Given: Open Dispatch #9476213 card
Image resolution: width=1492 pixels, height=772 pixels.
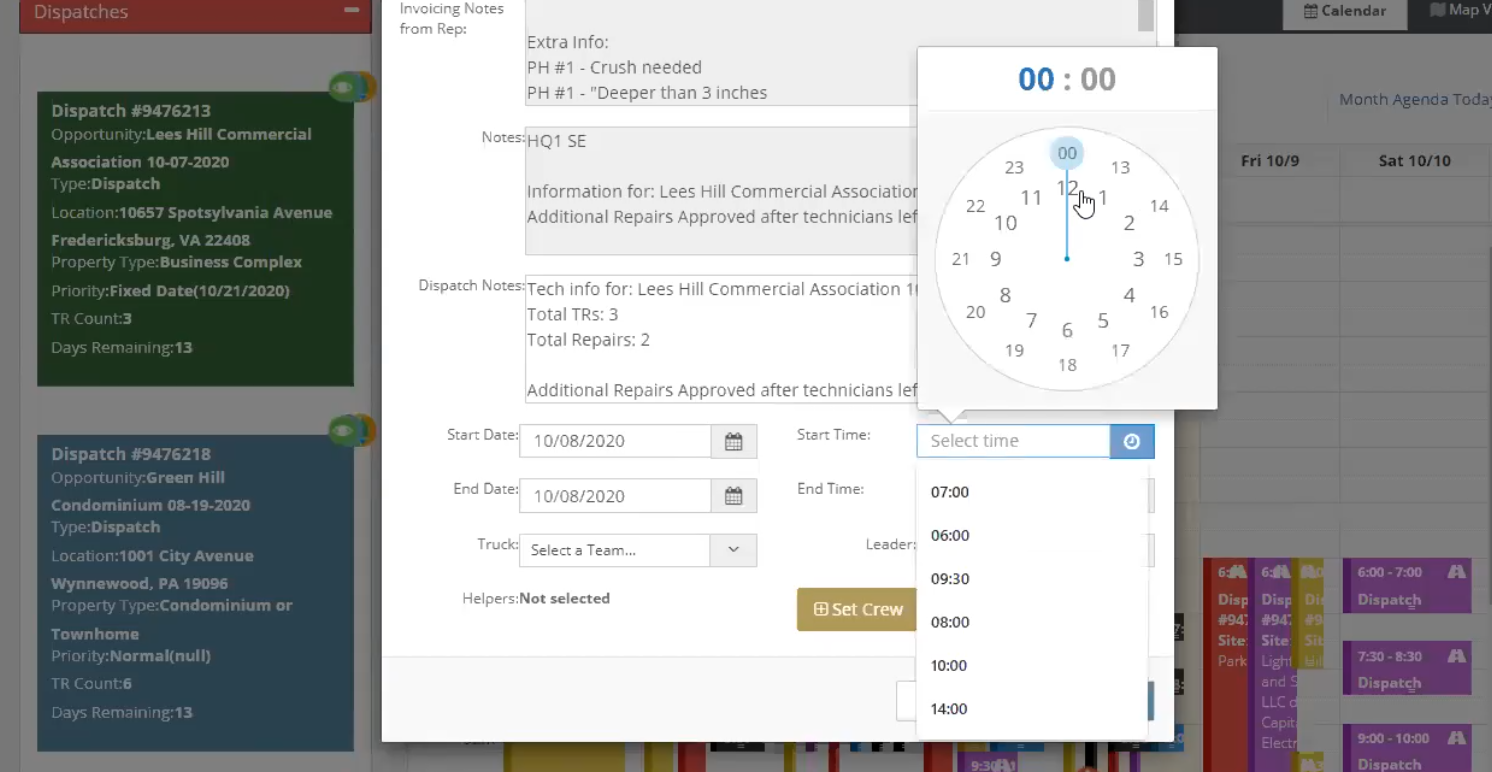Looking at the screenshot, I should pyautogui.click(x=195, y=240).
